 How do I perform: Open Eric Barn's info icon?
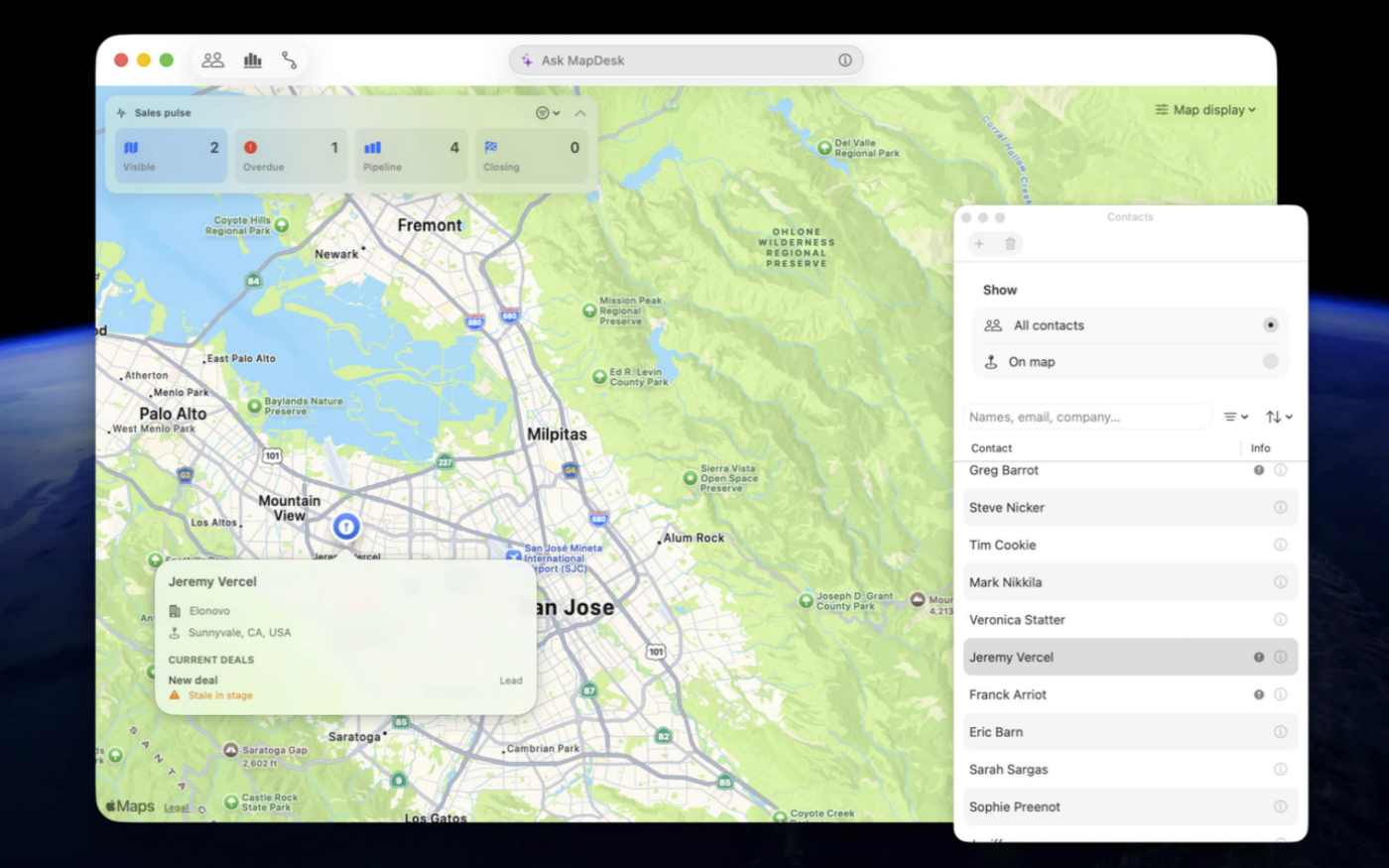(x=1280, y=732)
